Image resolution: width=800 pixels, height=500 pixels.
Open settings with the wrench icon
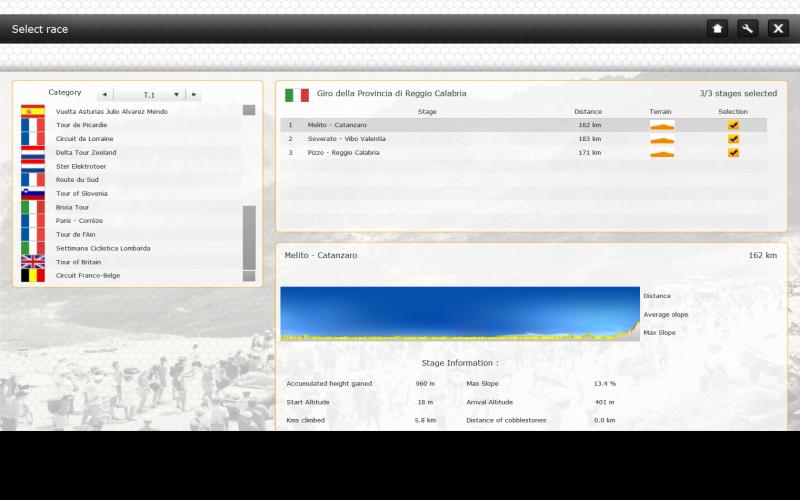(x=747, y=29)
